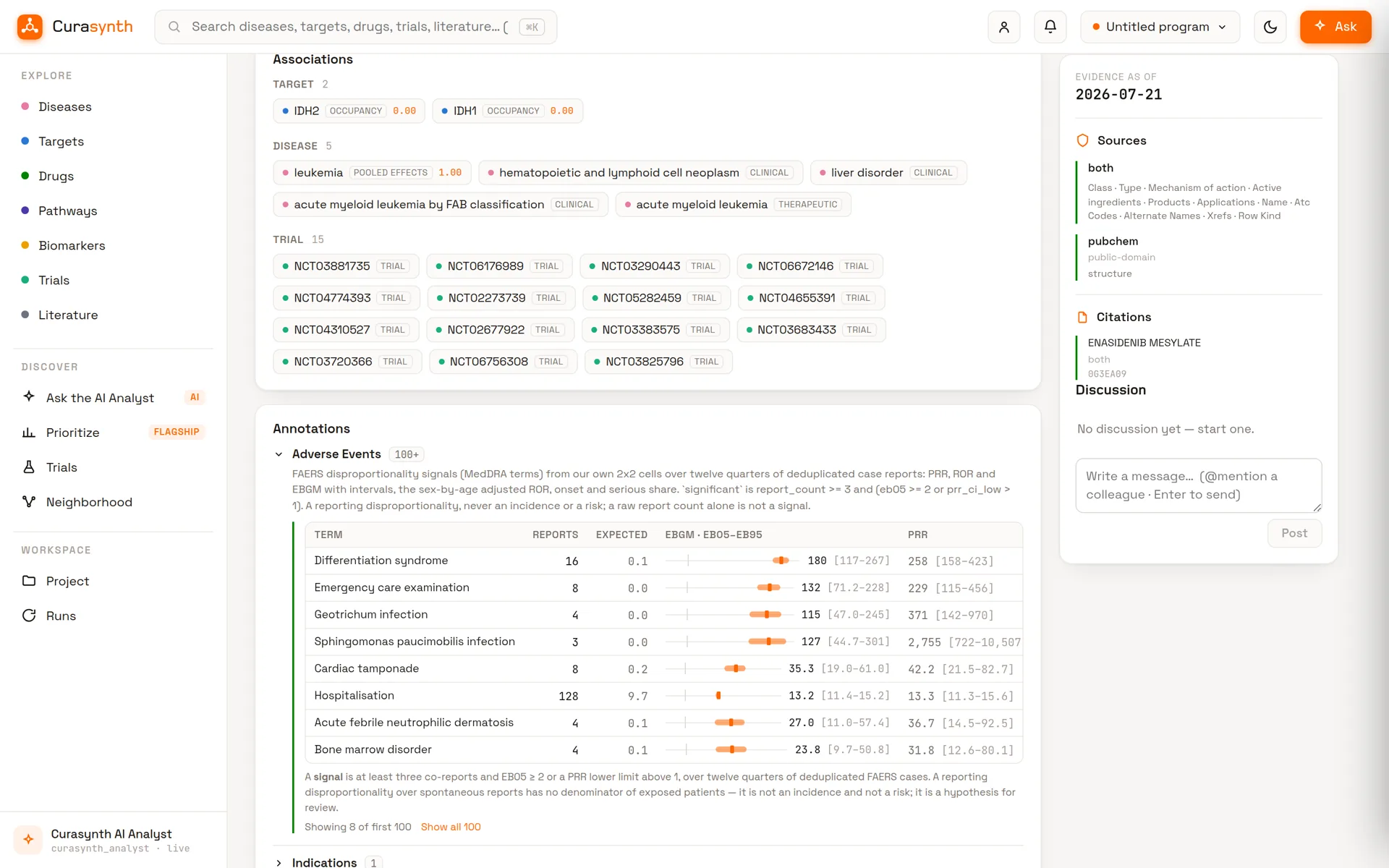This screenshot has height=868, width=1389.
Task: Open Targets in the sidebar
Action: 61,141
